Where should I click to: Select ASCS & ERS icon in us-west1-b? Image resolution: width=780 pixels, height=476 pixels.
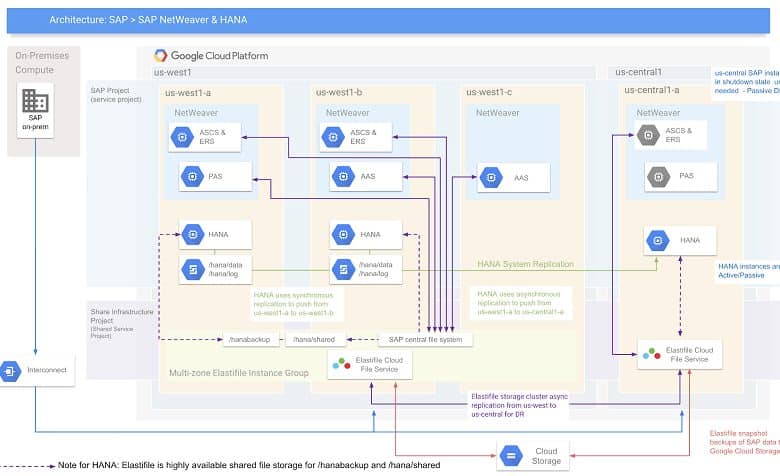(x=333, y=137)
